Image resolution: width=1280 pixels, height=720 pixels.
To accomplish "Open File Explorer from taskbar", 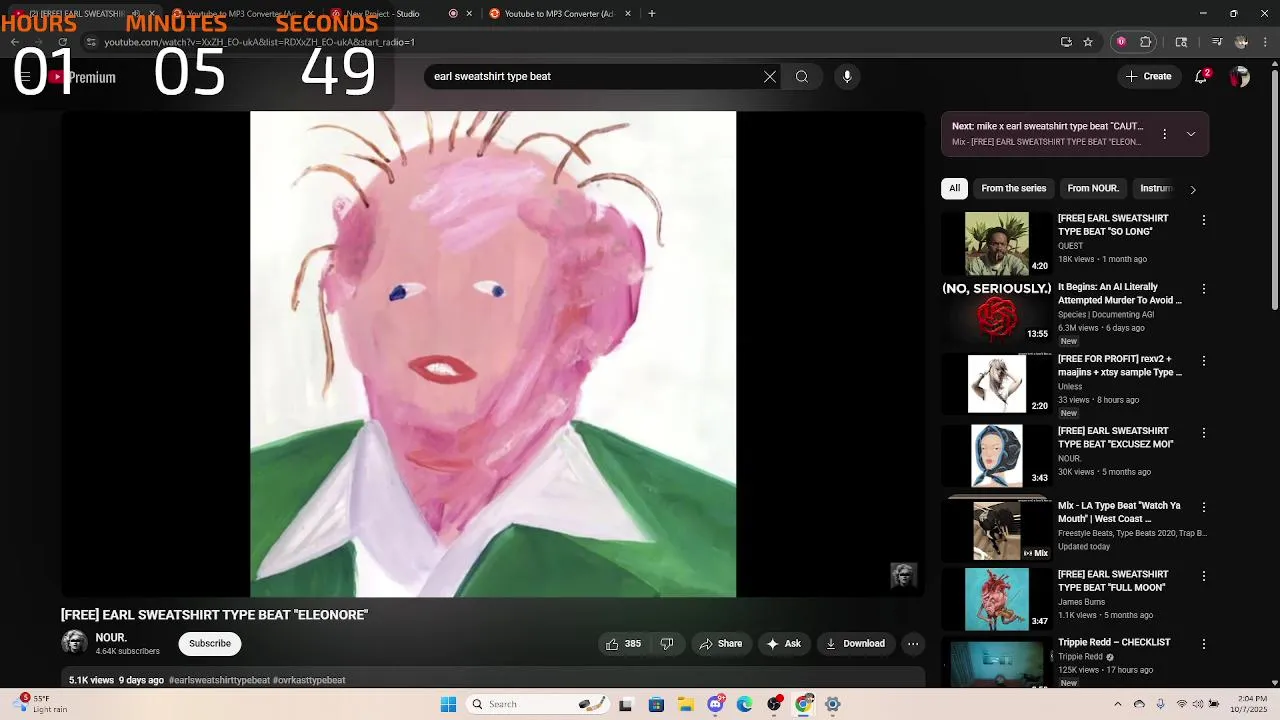I will pos(686,704).
